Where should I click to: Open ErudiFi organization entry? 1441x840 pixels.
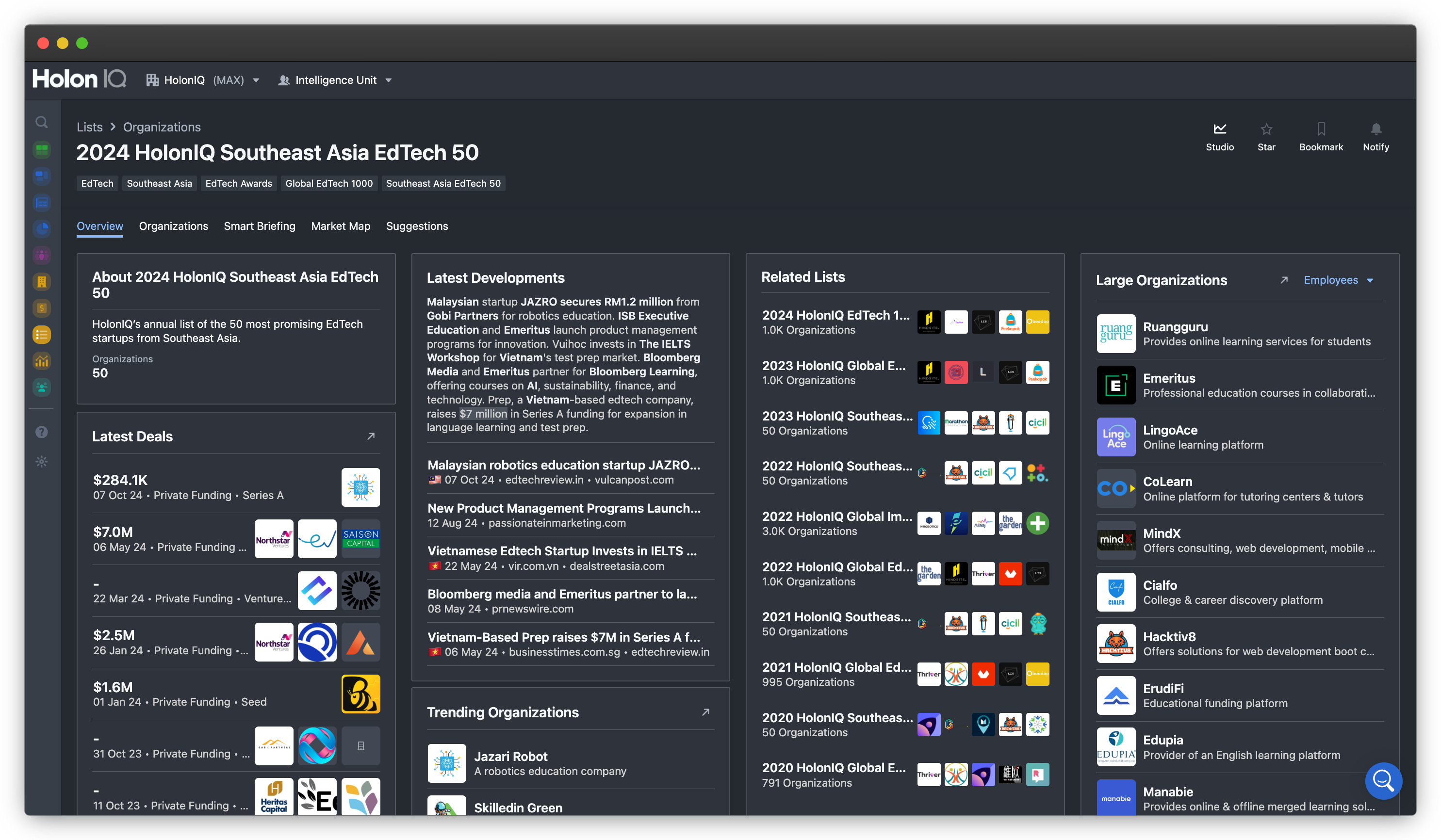point(1240,695)
